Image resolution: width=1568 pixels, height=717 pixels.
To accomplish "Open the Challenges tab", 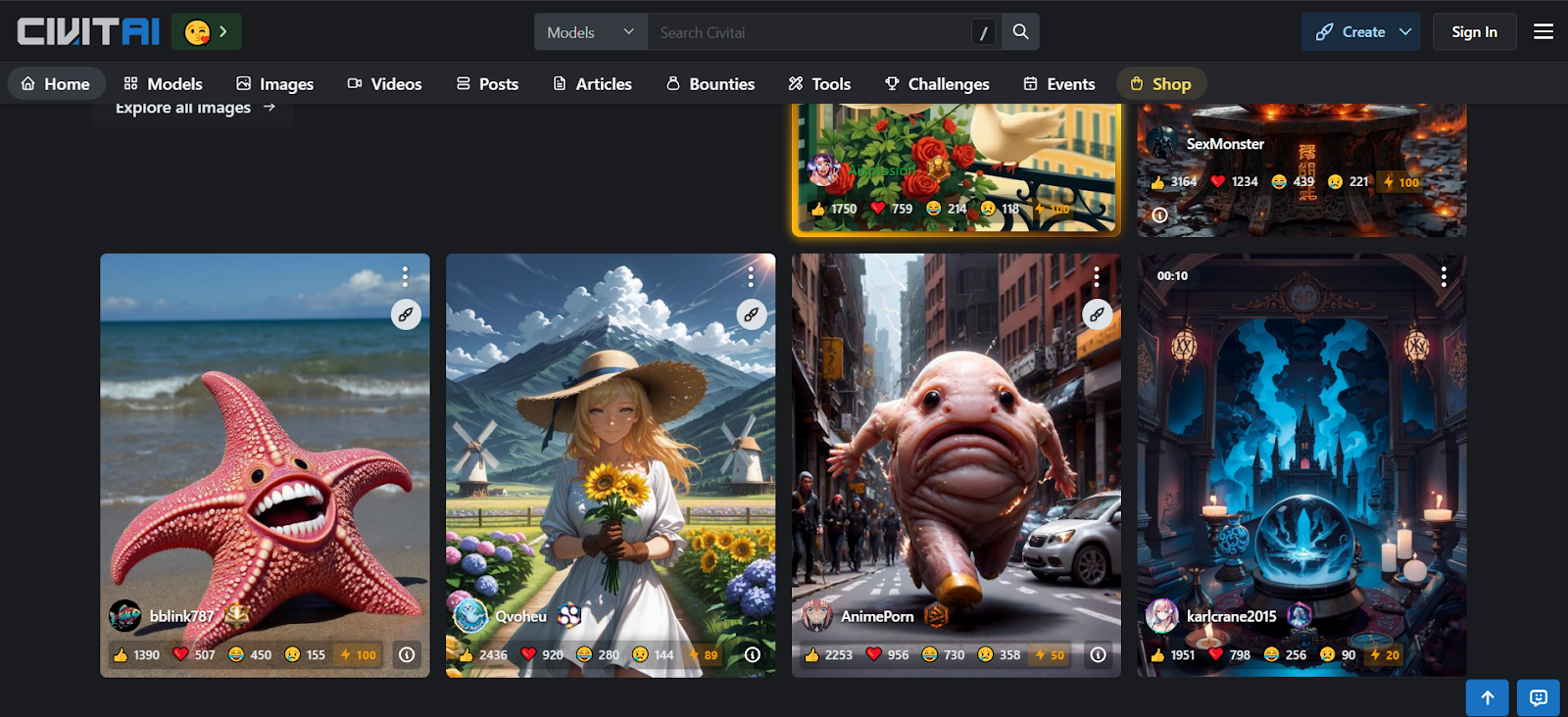I will tap(937, 84).
